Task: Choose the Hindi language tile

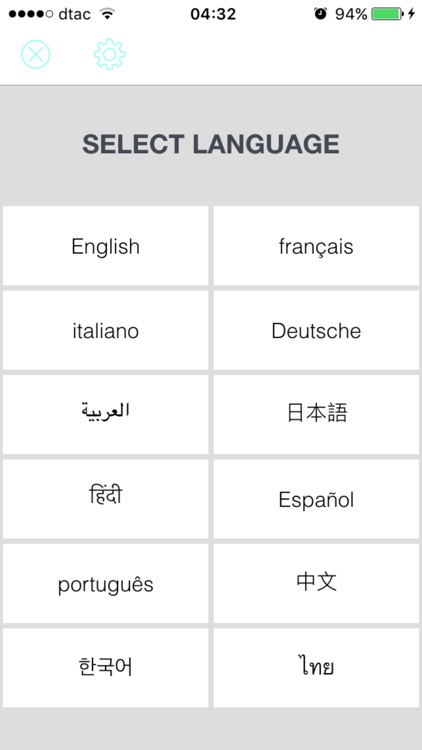Action: pyautogui.click(x=106, y=499)
